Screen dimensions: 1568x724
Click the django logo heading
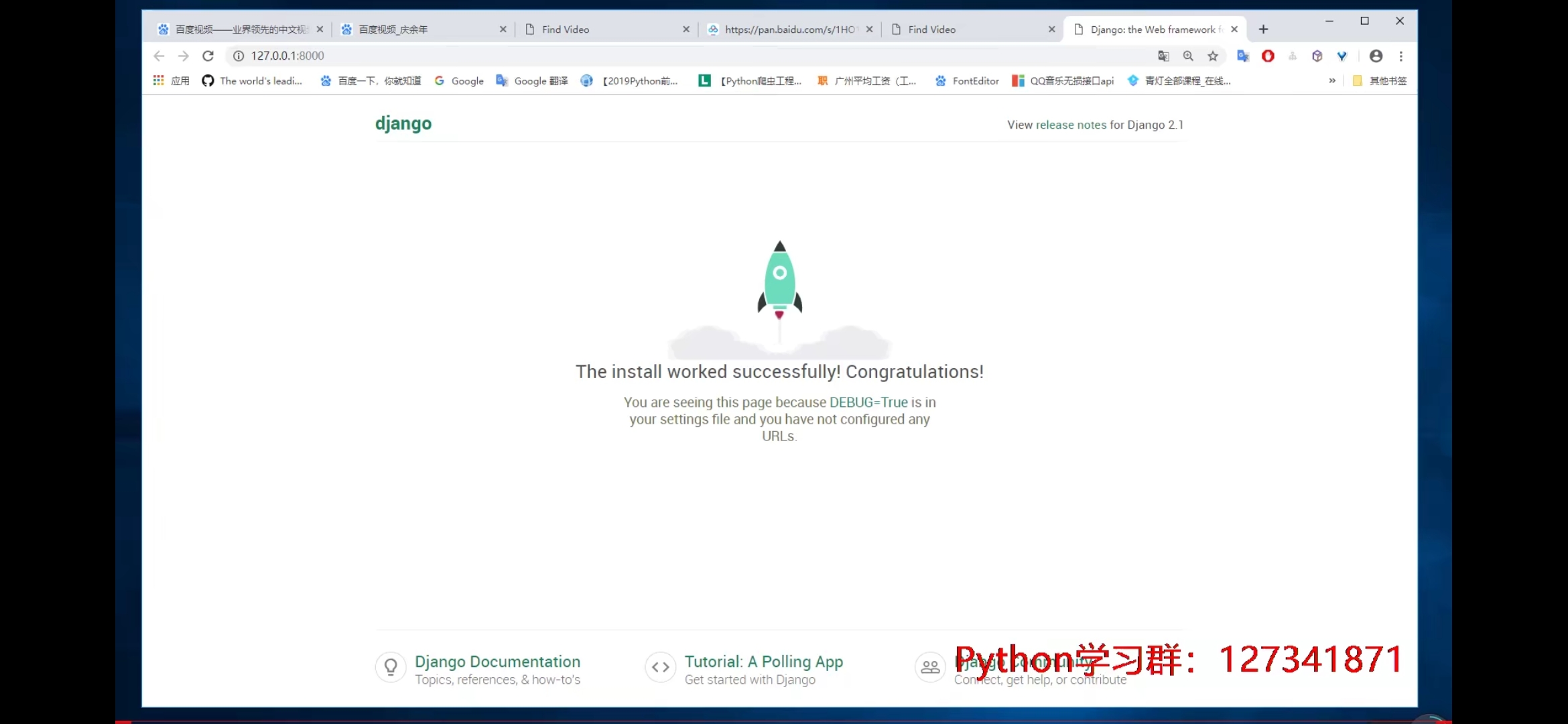tap(403, 124)
